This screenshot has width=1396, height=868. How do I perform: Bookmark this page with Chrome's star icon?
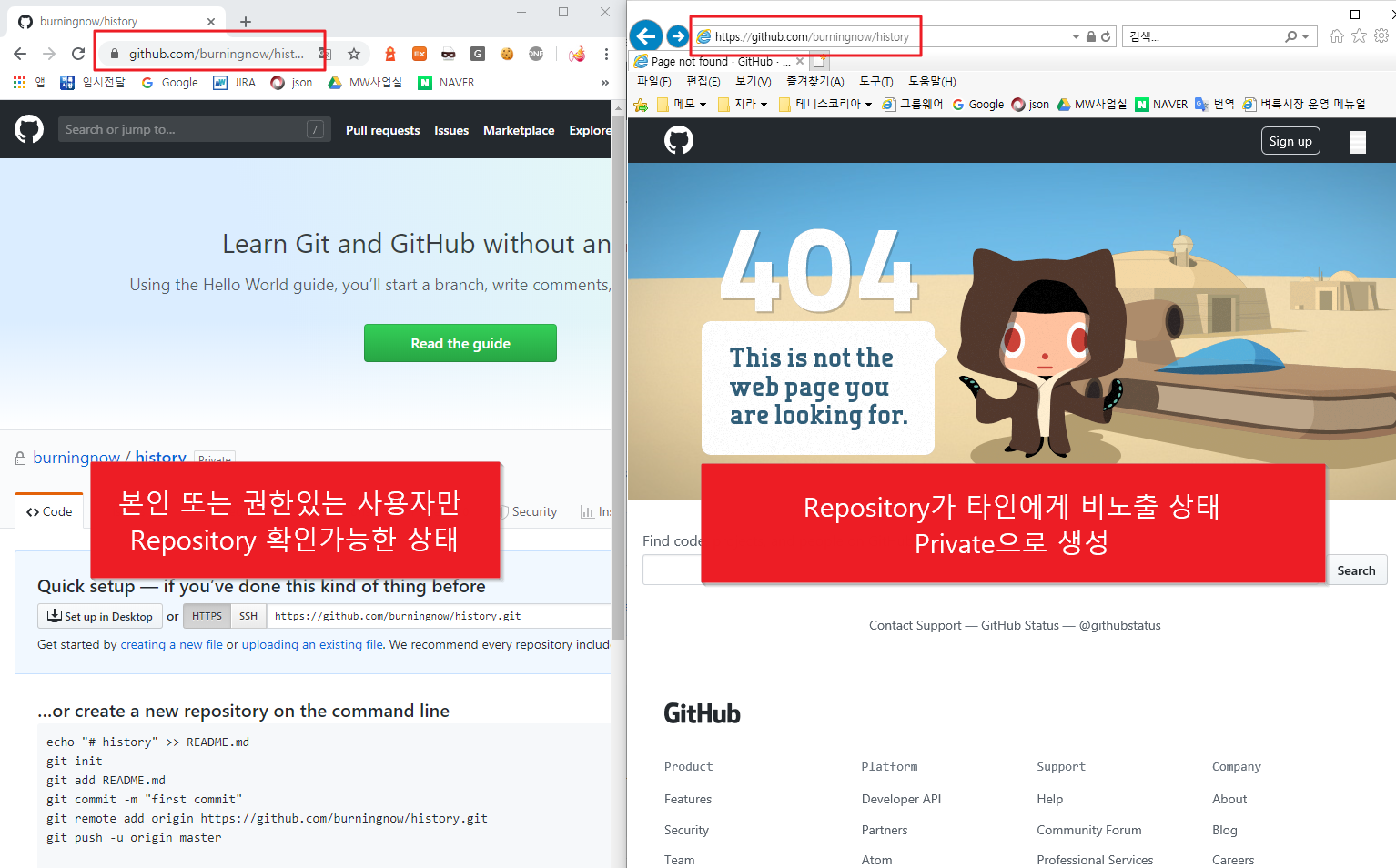click(354, 54)
